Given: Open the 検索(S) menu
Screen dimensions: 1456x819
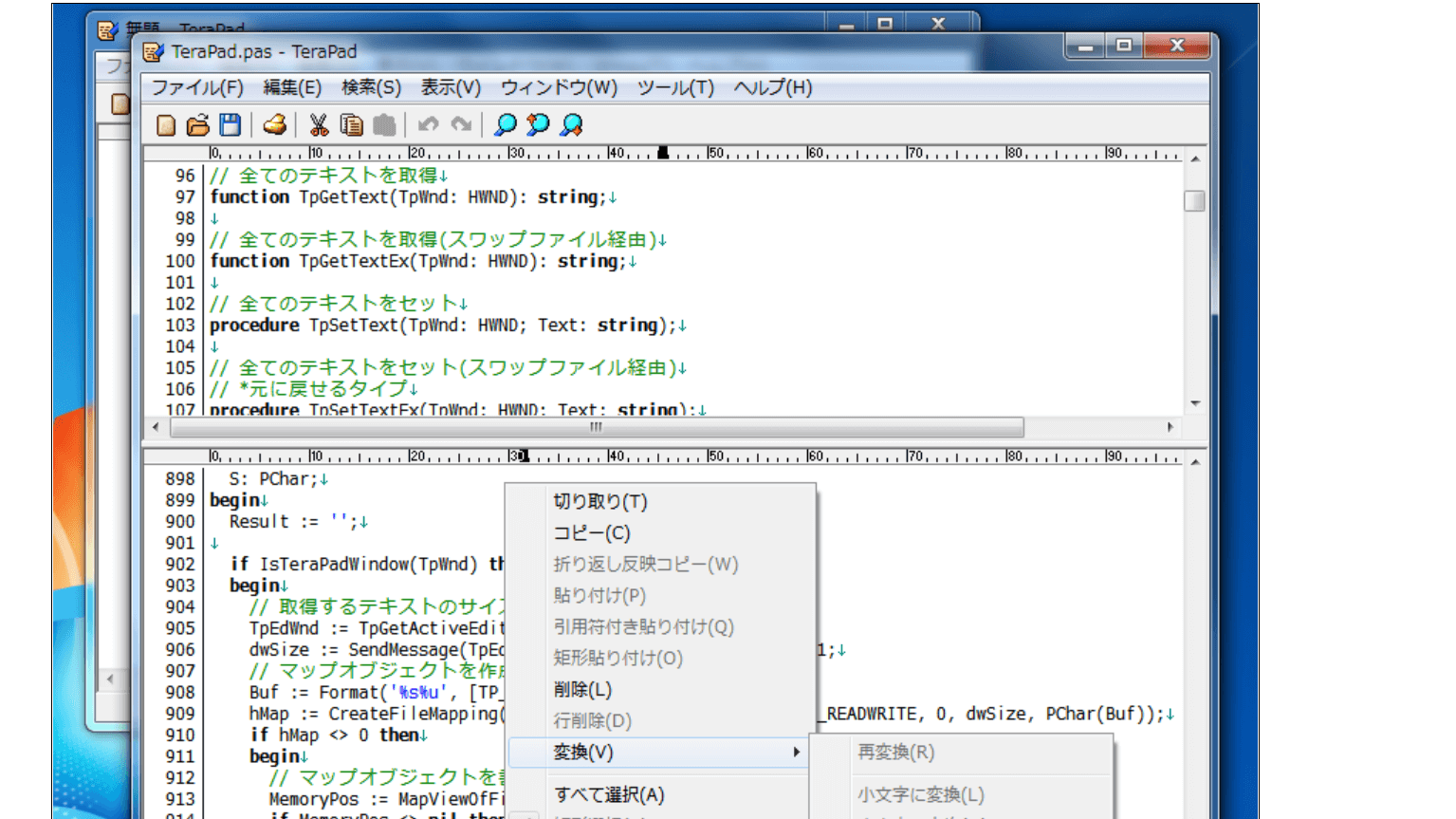Looking at the screenshot, I should tap(371, 88).
